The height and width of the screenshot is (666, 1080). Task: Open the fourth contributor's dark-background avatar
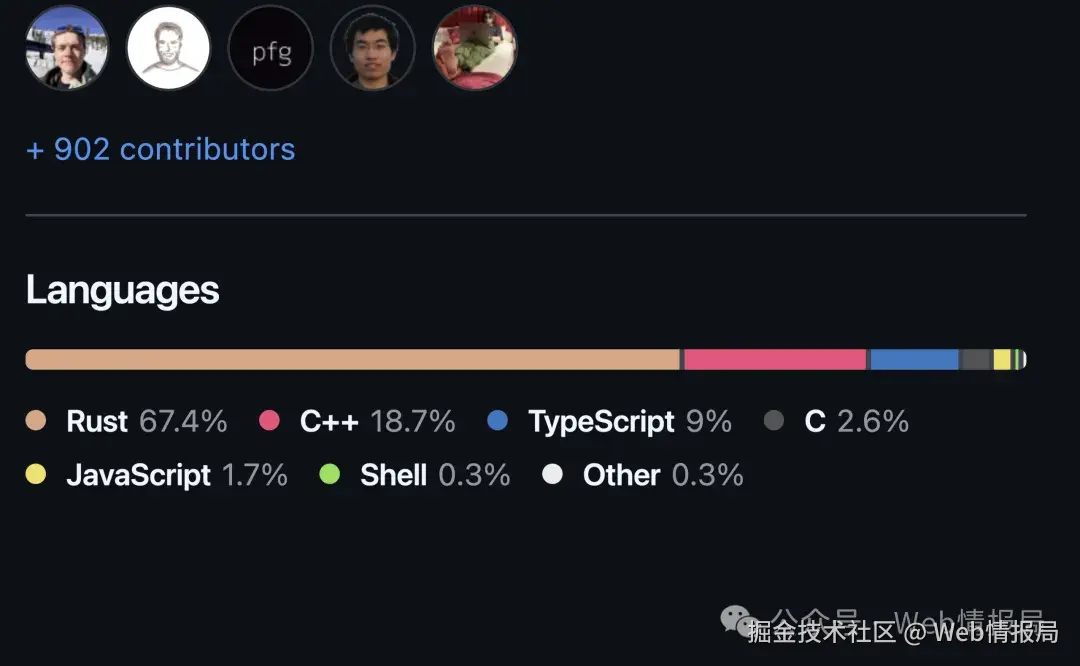click(x=373, y=48)
